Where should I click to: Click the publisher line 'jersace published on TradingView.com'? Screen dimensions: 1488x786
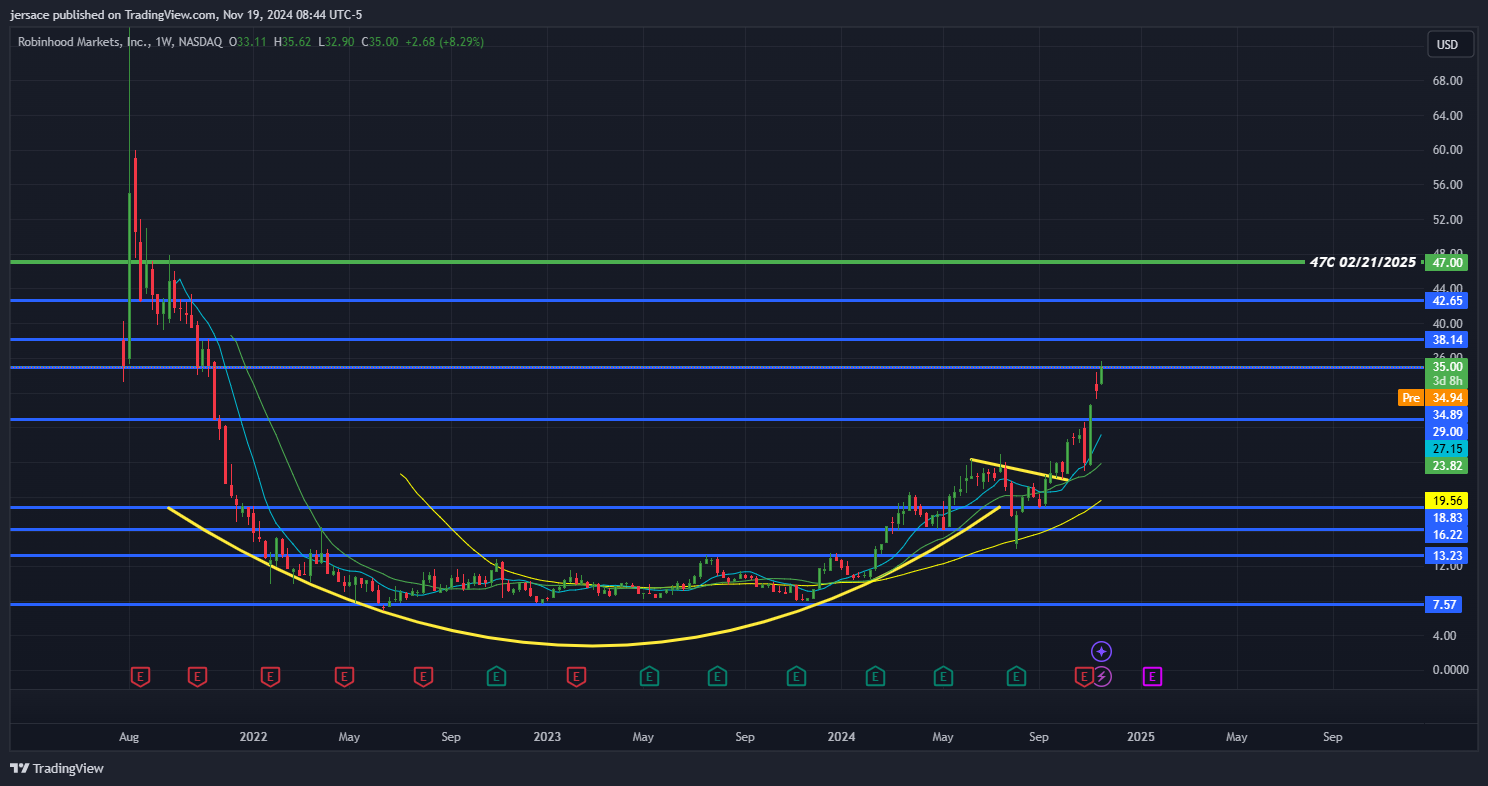(x=113, y=15)
